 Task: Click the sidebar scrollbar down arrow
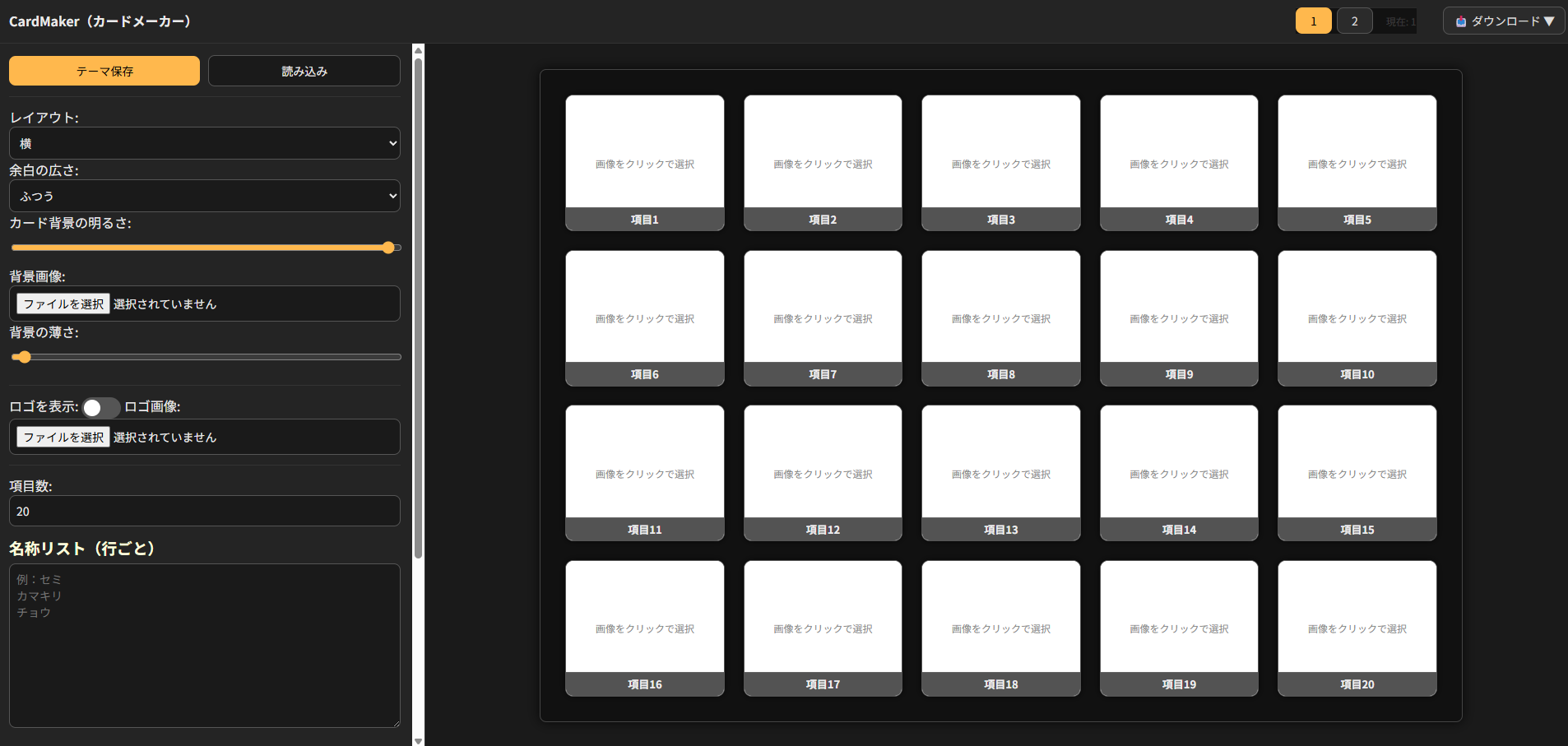[x=418, y=740]
